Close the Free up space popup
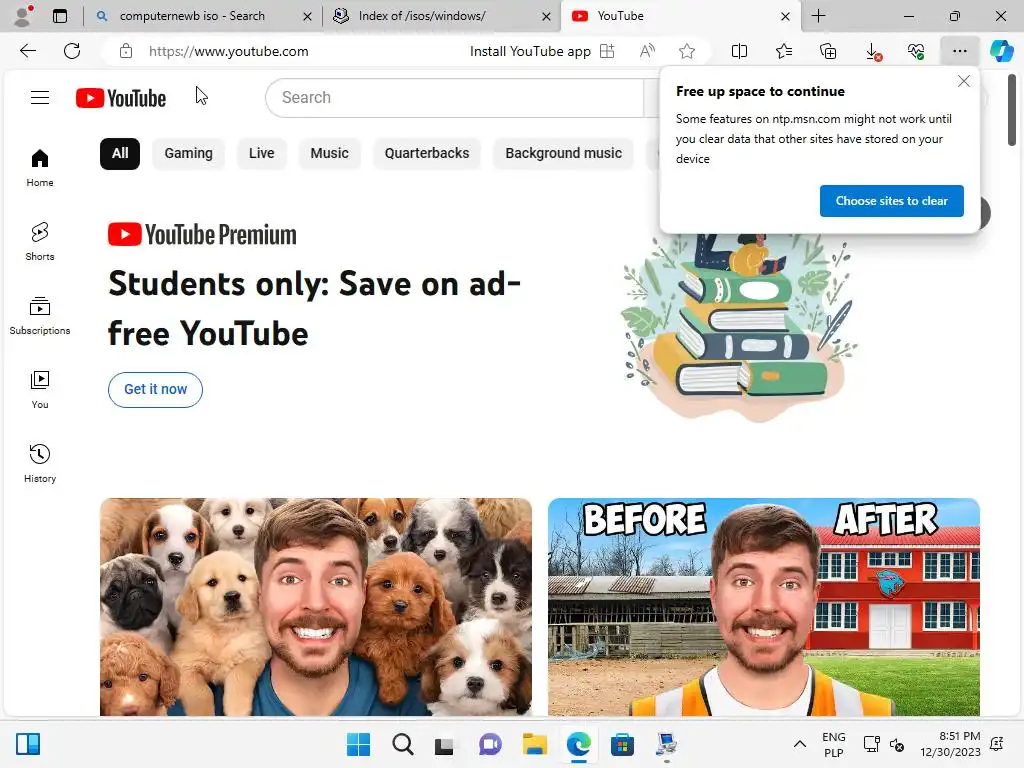The height and width of the screenshot is (768, 1024). tap(964, 81)
